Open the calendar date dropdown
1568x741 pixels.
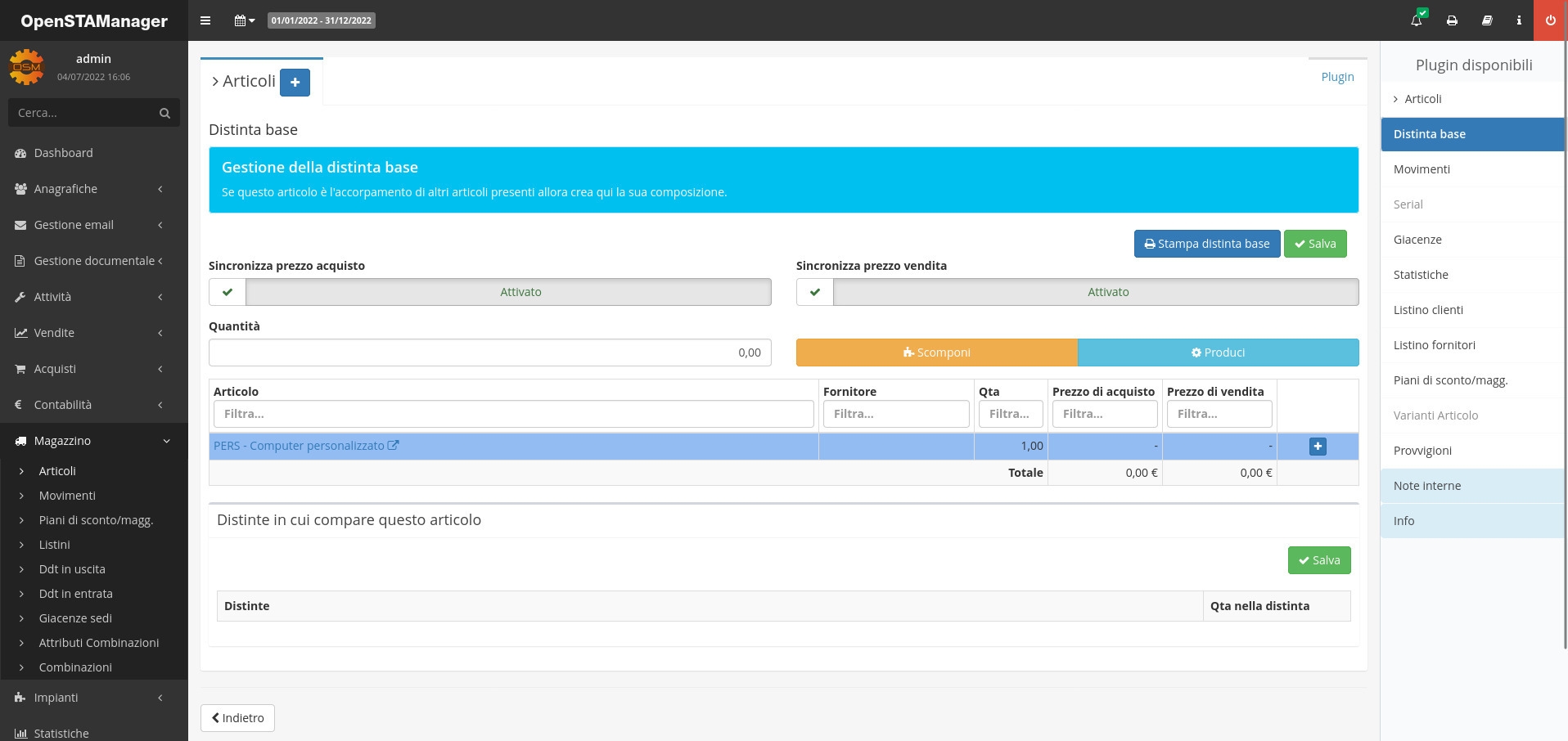coord(244,20)
